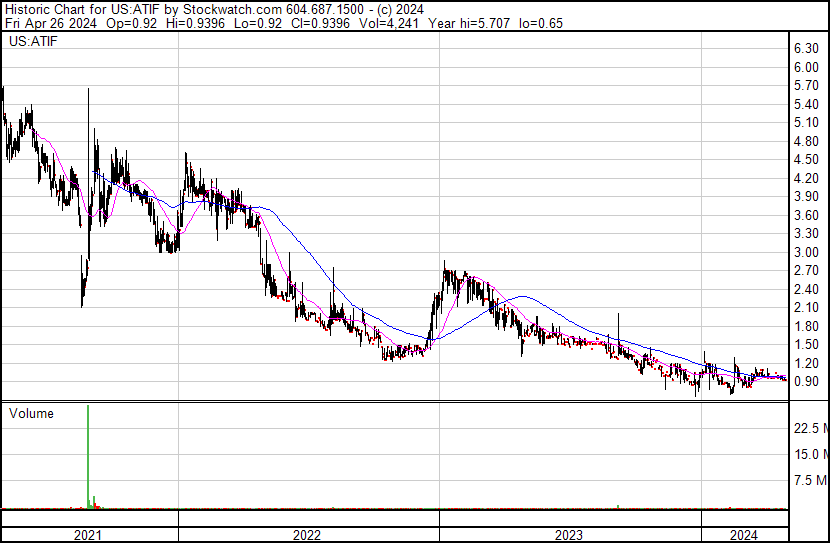Click the 0.90 price axis label

click(806, 382)
